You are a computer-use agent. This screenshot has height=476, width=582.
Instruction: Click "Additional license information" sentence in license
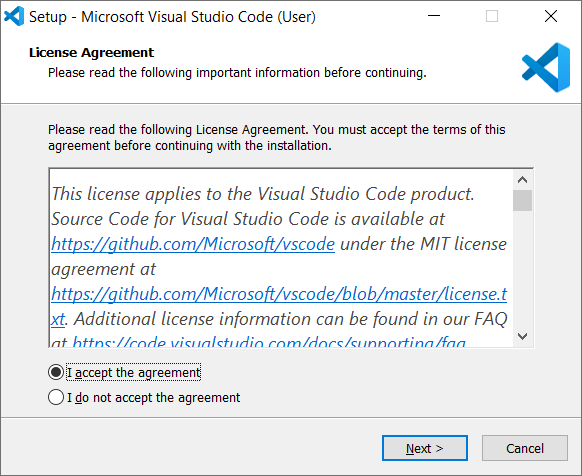point(290,319)
